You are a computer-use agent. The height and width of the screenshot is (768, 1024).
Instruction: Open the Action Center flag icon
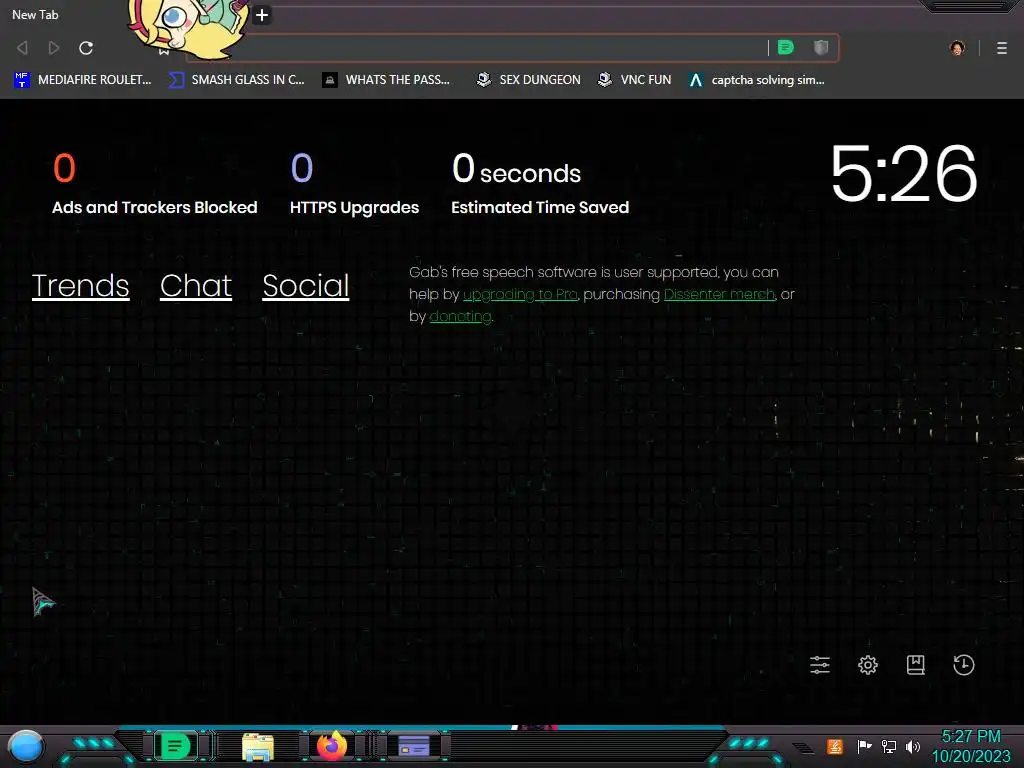pos(864,746)
